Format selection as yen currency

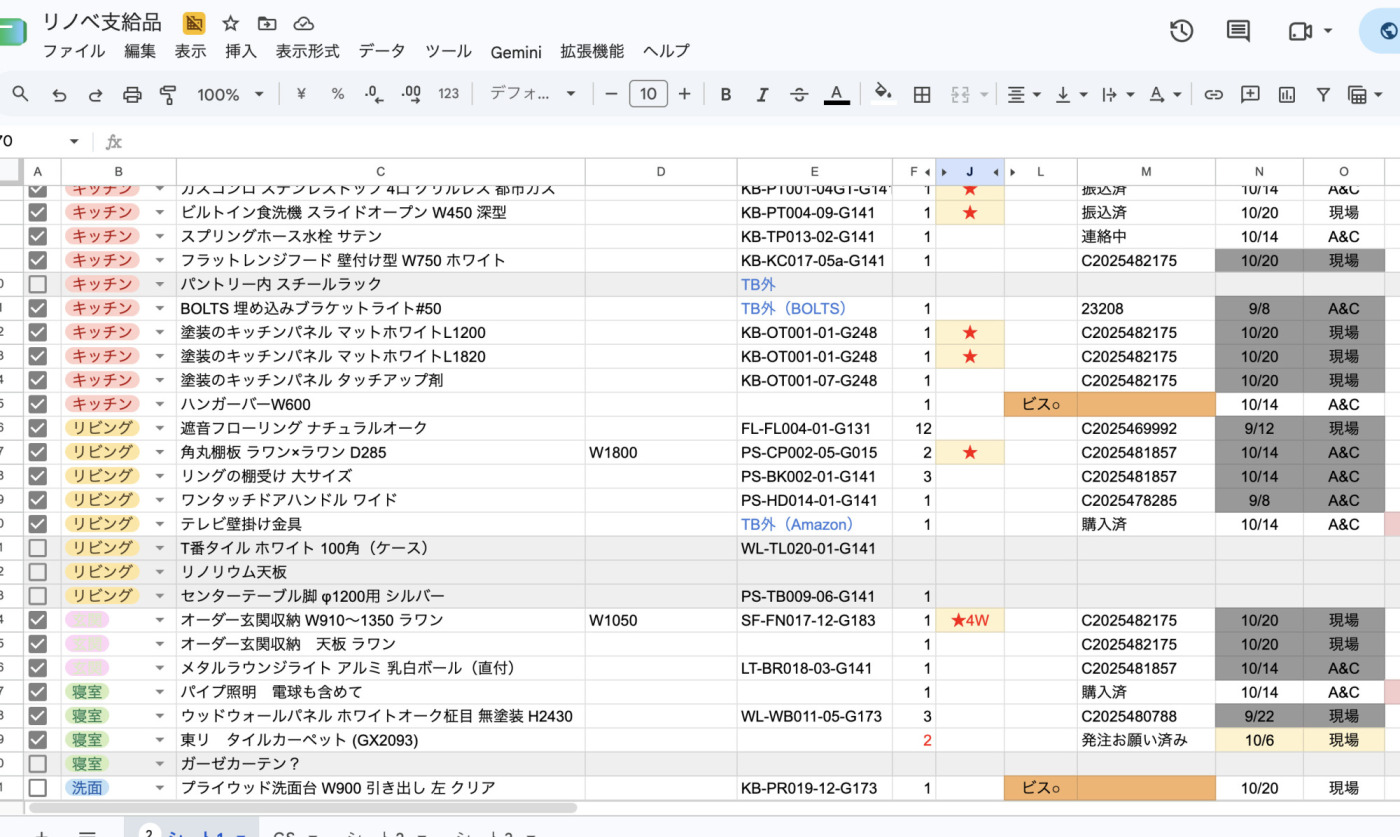click(301, 94)
